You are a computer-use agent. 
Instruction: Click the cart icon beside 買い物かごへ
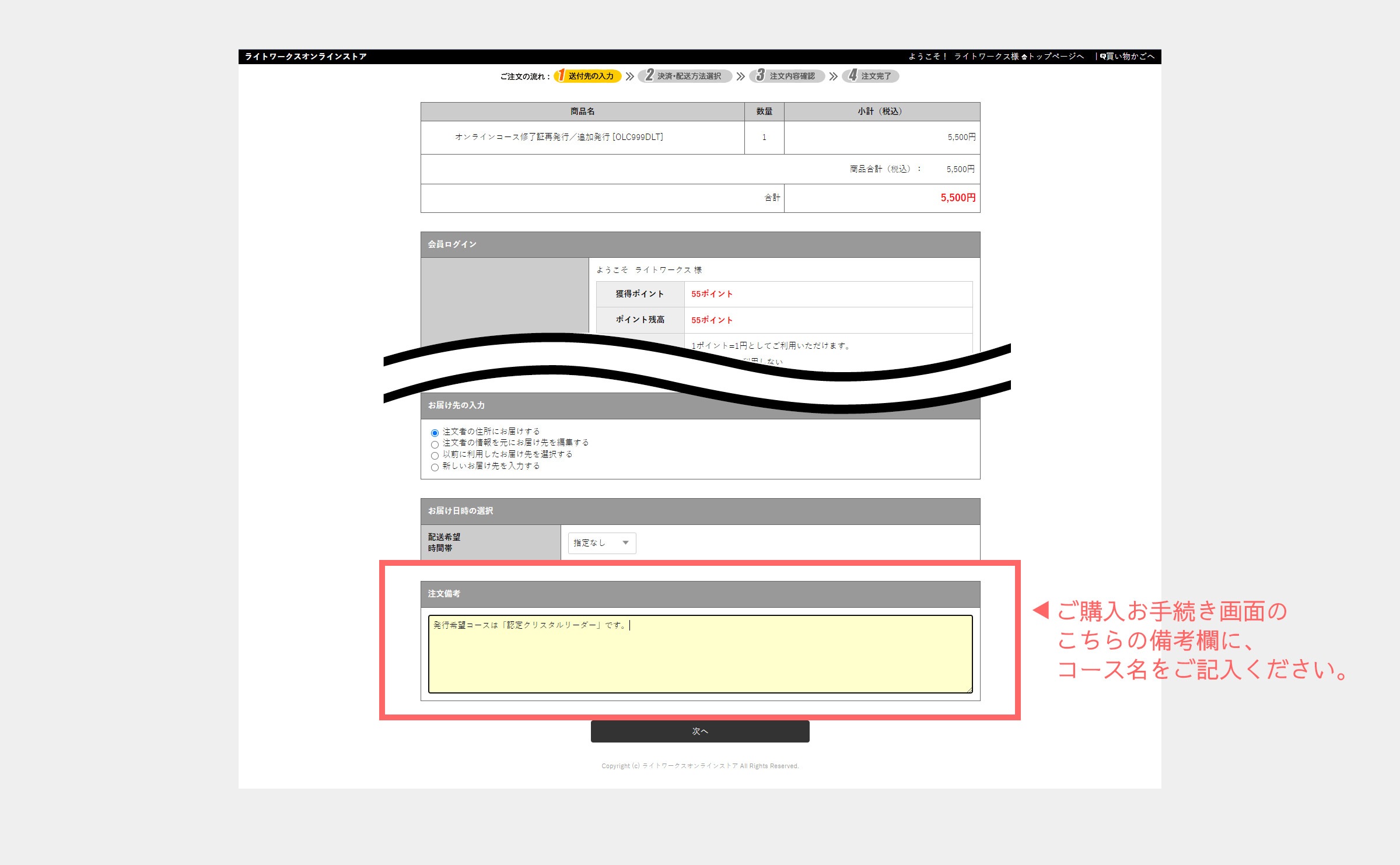click(x=1102, y=57)
